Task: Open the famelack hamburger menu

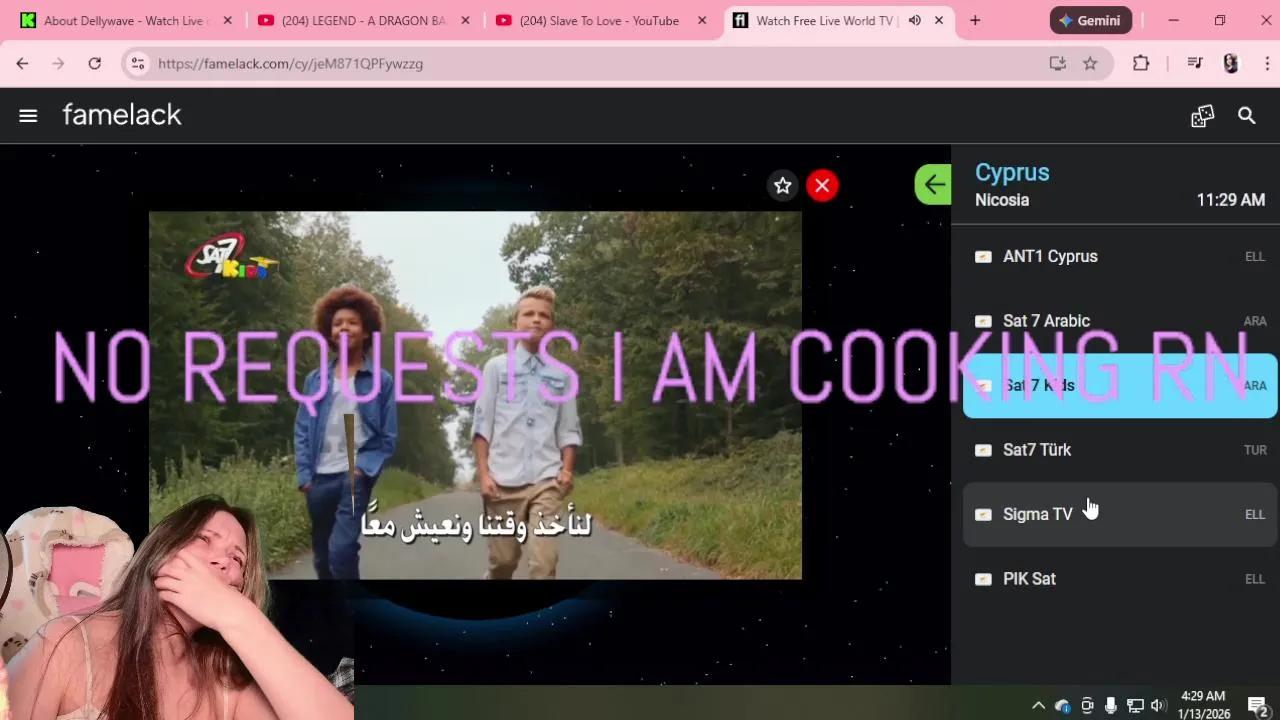Action: click(x=28, y=116)
